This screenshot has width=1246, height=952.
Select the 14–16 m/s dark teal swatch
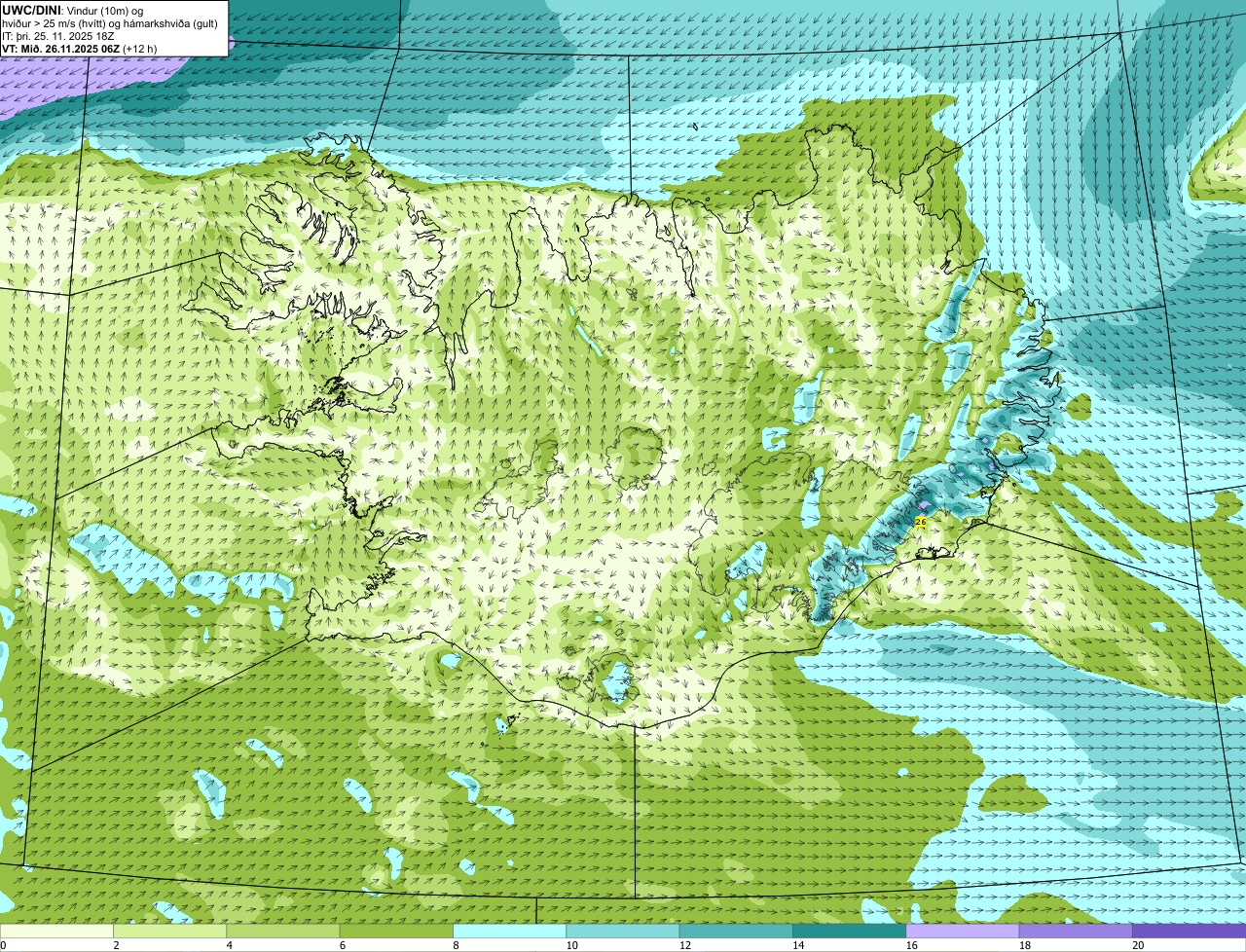pos(849,931)
